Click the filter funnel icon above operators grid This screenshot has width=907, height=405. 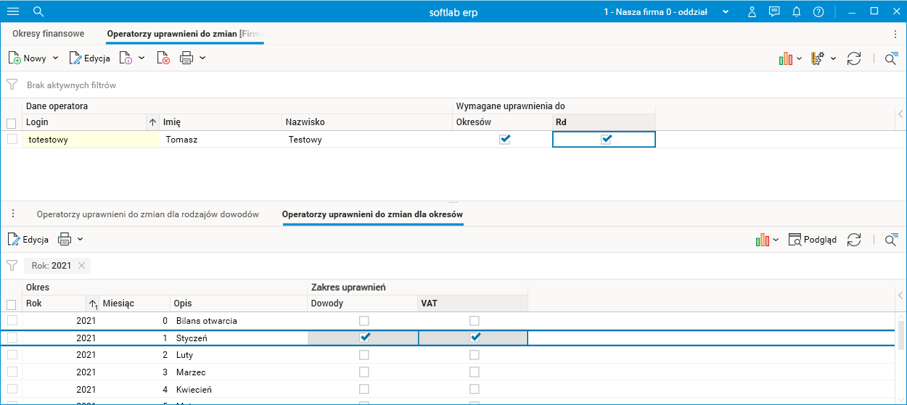click(x=13, y=85)
